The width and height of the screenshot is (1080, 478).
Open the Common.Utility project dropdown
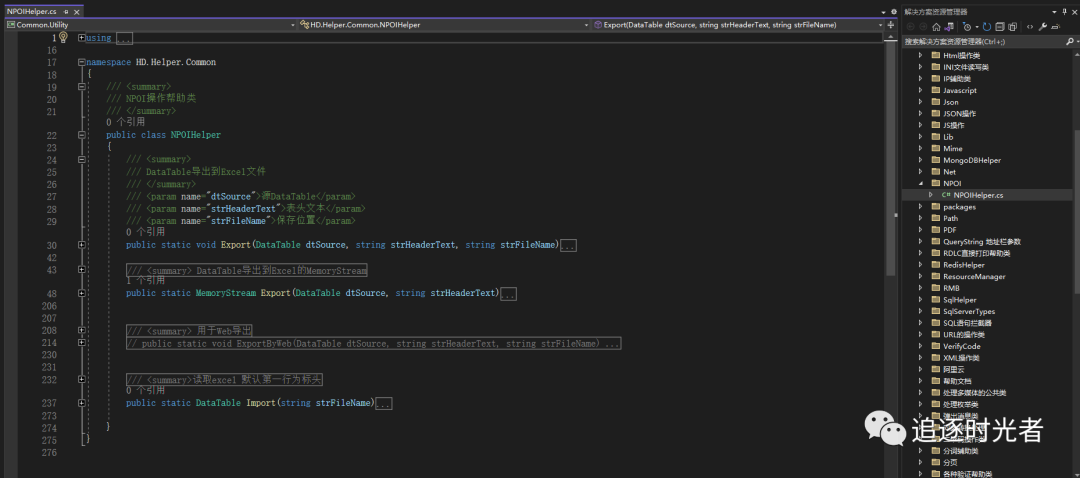pyautogui.click(x=292, y=24)
